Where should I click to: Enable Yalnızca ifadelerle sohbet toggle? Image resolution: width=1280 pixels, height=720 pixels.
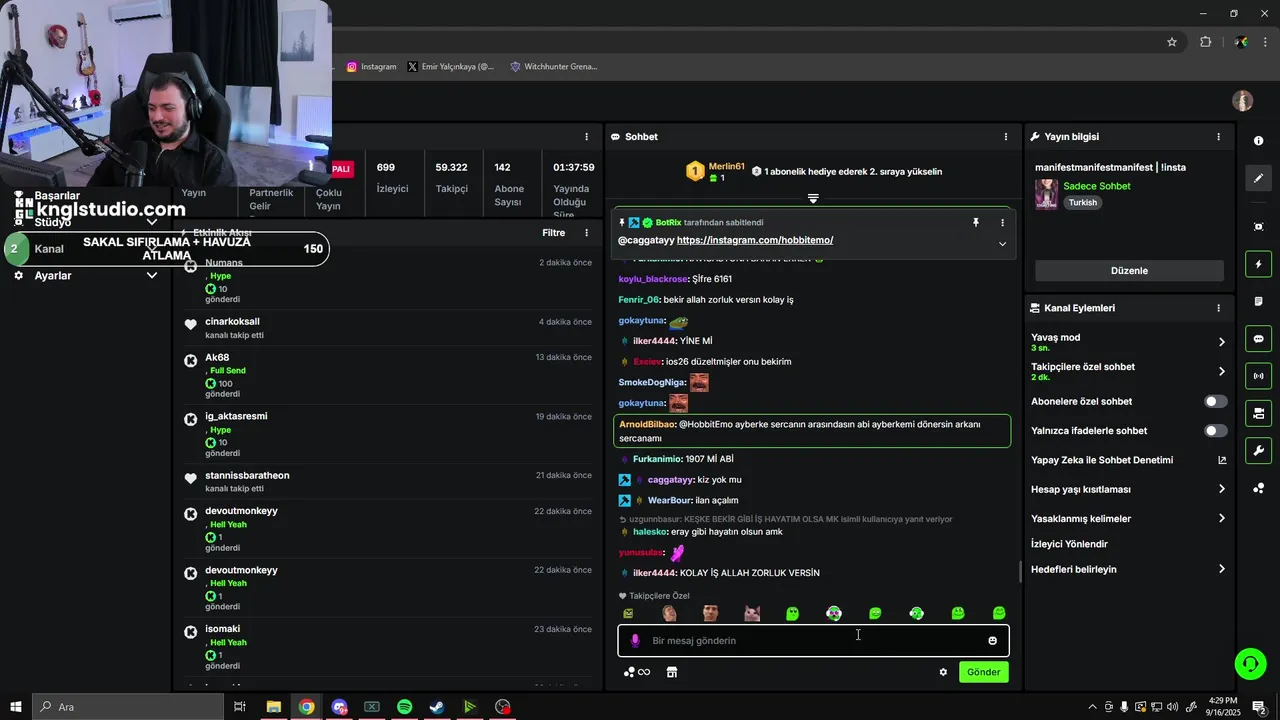(1215, 431)
